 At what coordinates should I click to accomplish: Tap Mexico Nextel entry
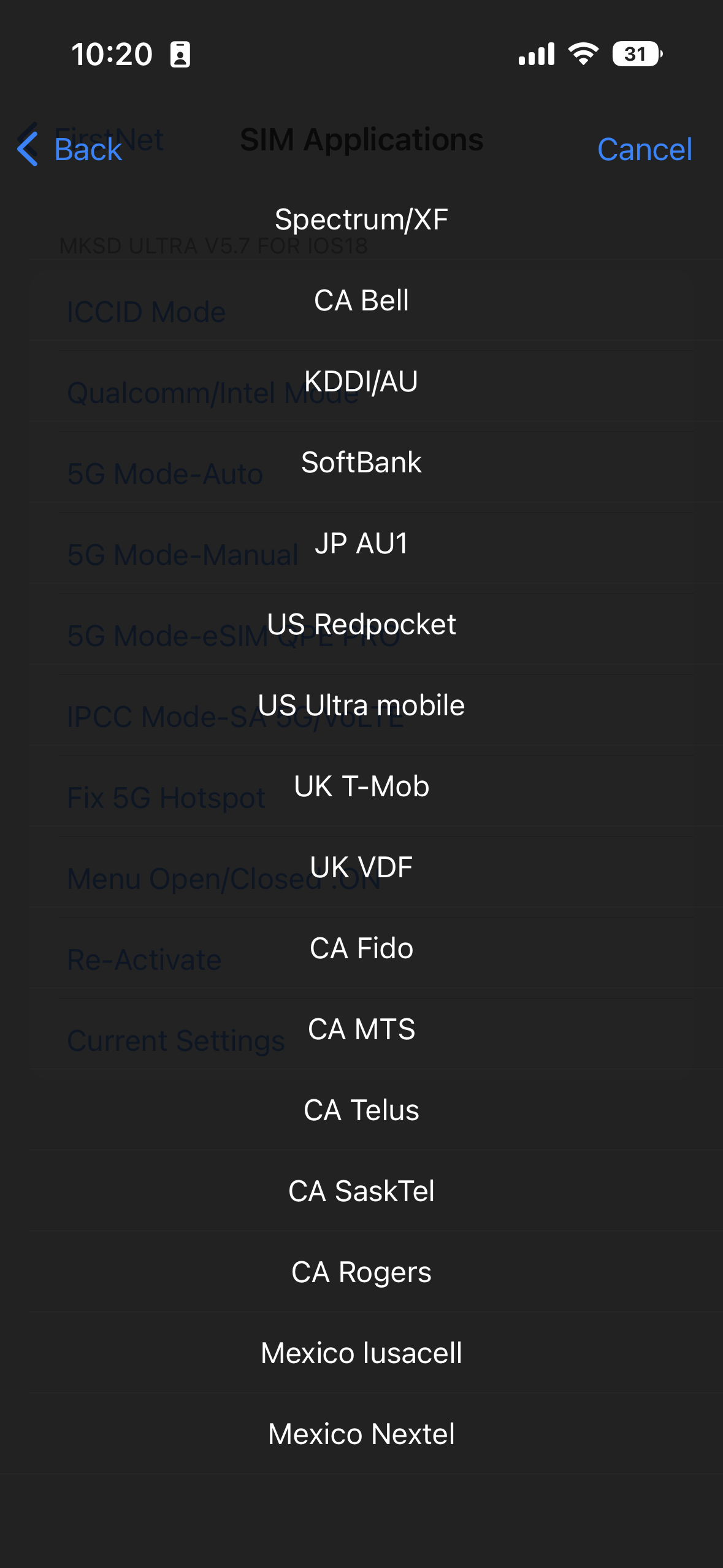361,1434
